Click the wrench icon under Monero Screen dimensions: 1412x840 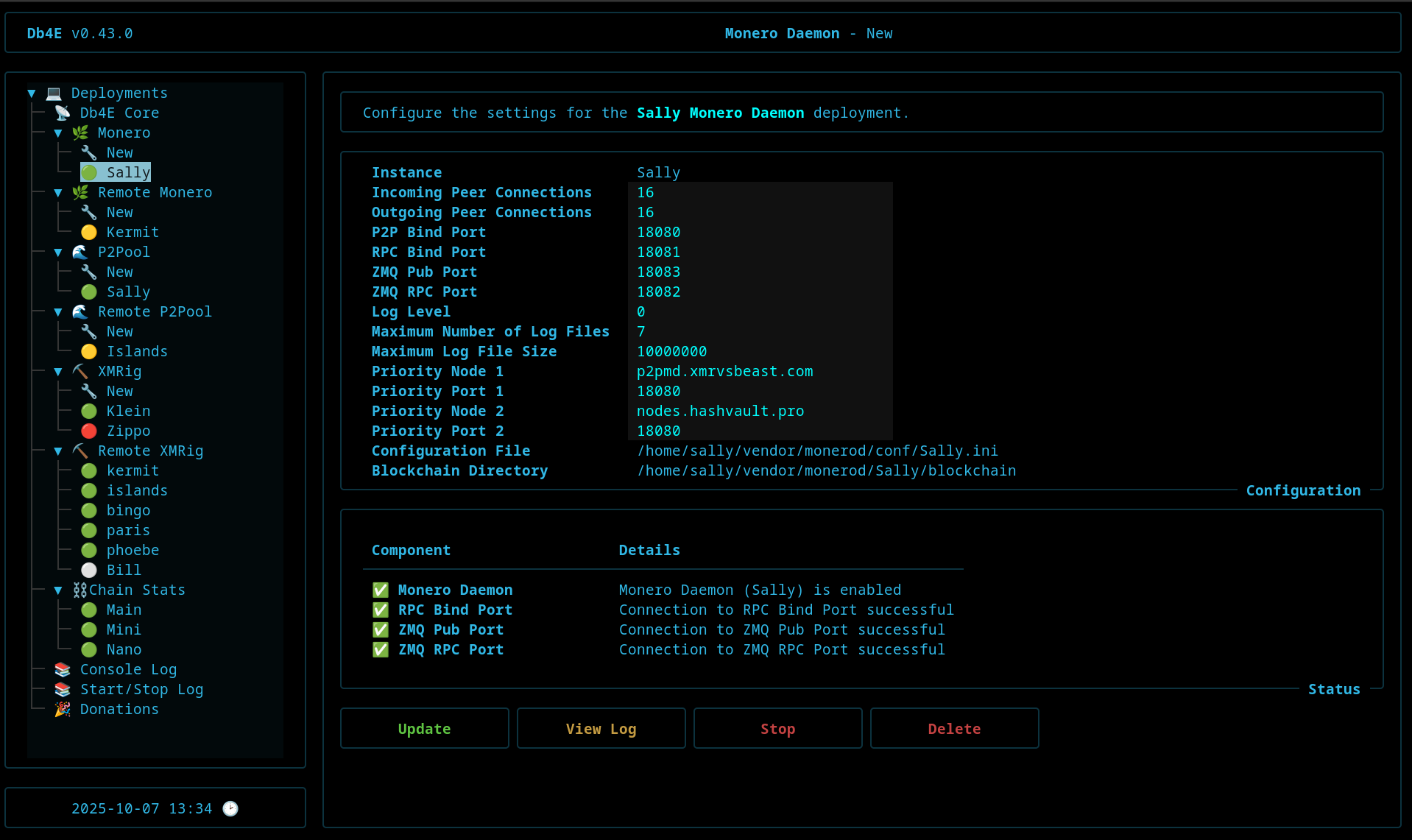pos(89,152)
